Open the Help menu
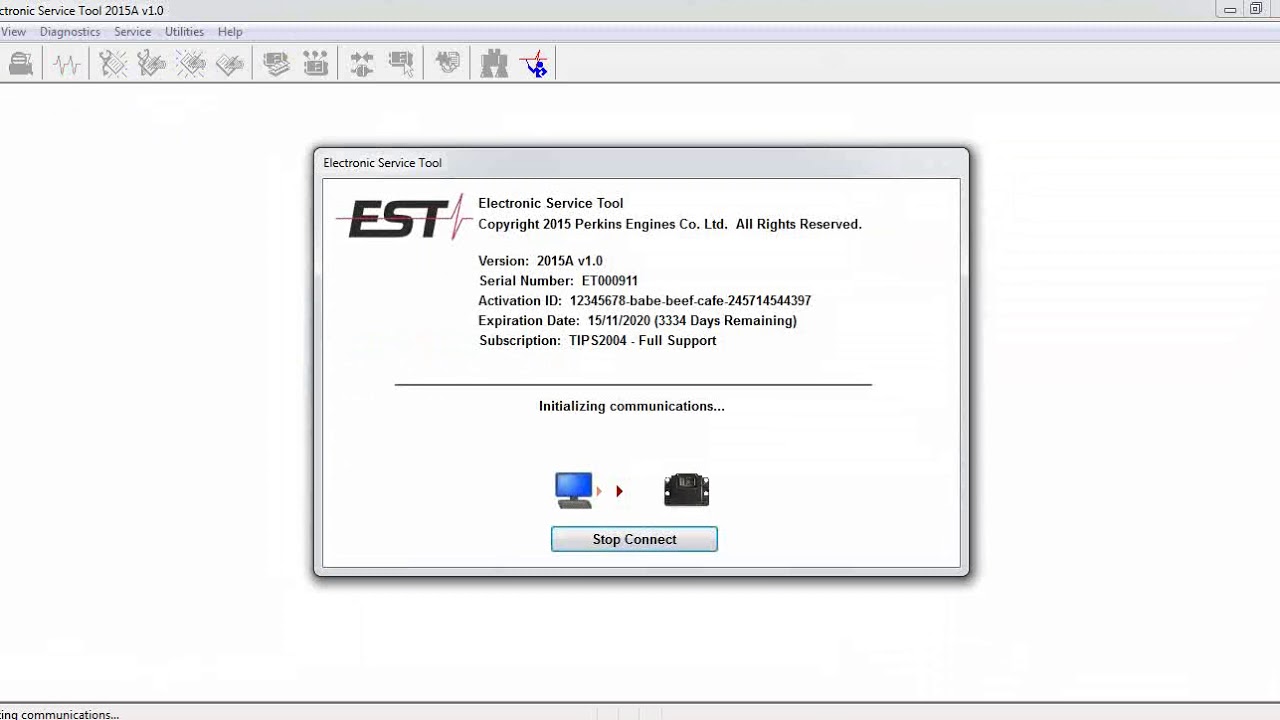 (x=230, y=32)
